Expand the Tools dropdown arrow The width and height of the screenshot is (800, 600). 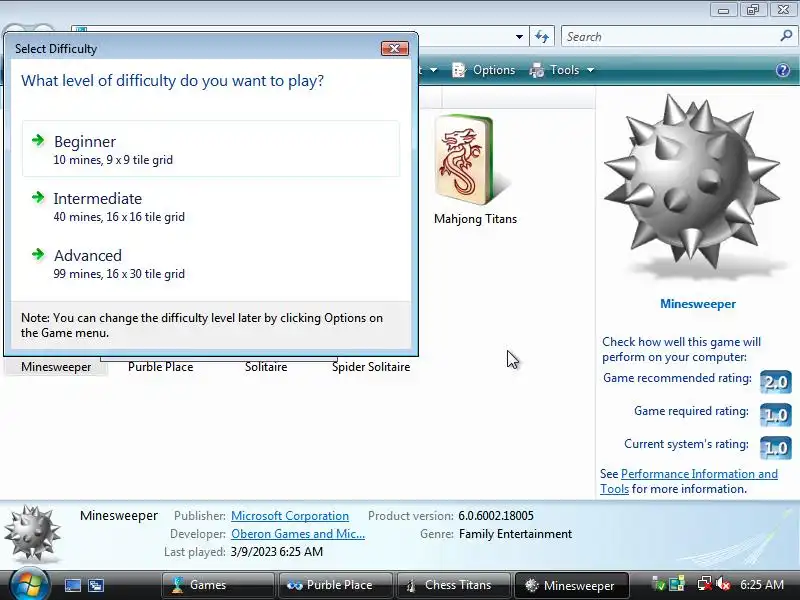[x=590, y=70]
